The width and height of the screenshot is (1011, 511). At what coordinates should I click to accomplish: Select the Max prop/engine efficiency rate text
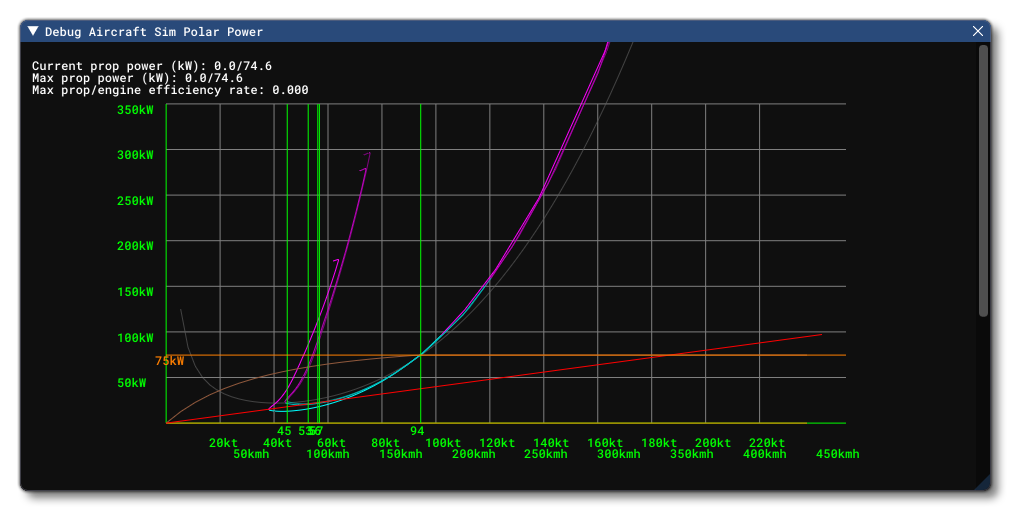click(x=170, y=90)
